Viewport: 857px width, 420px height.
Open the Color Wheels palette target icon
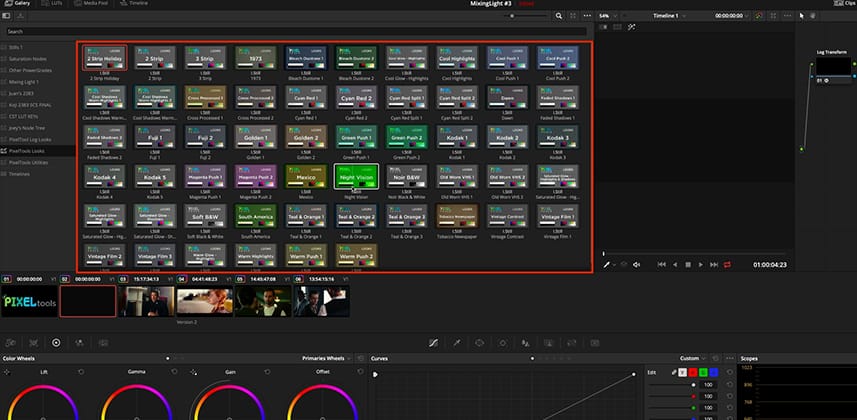56,343
